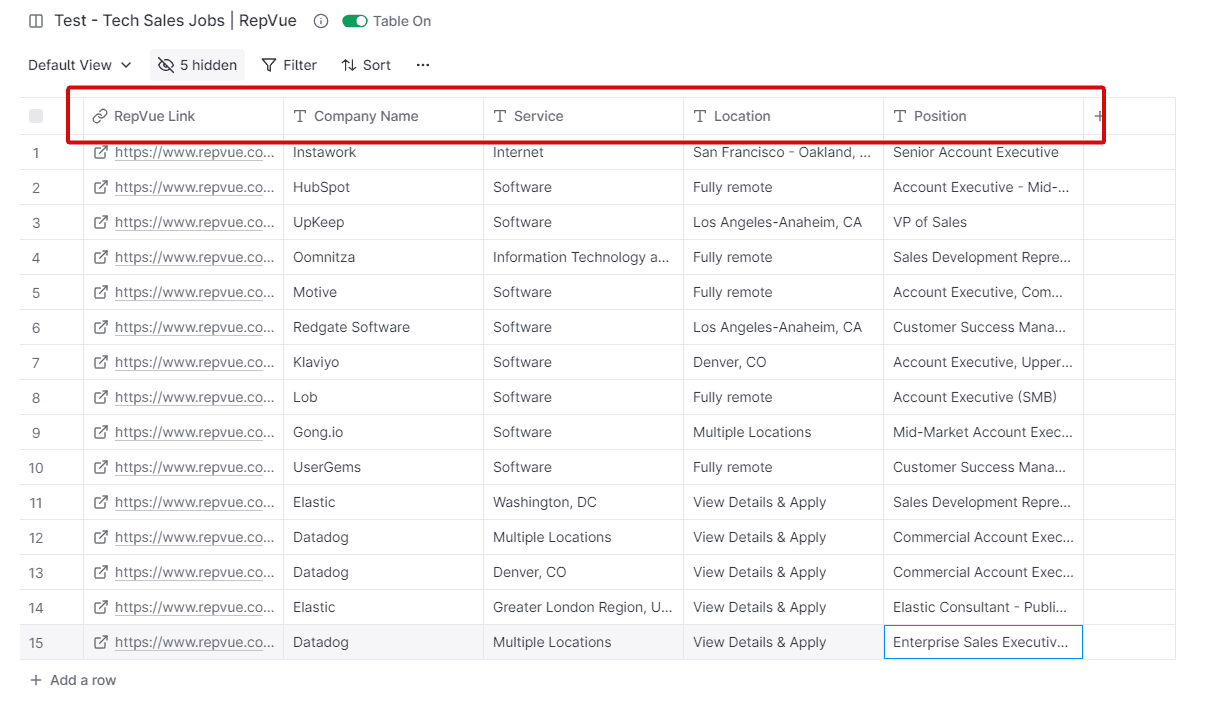The image size is (1206, 711).
Task: Open external link icon in Gong.io row
Action: click(x=101, y=432)
